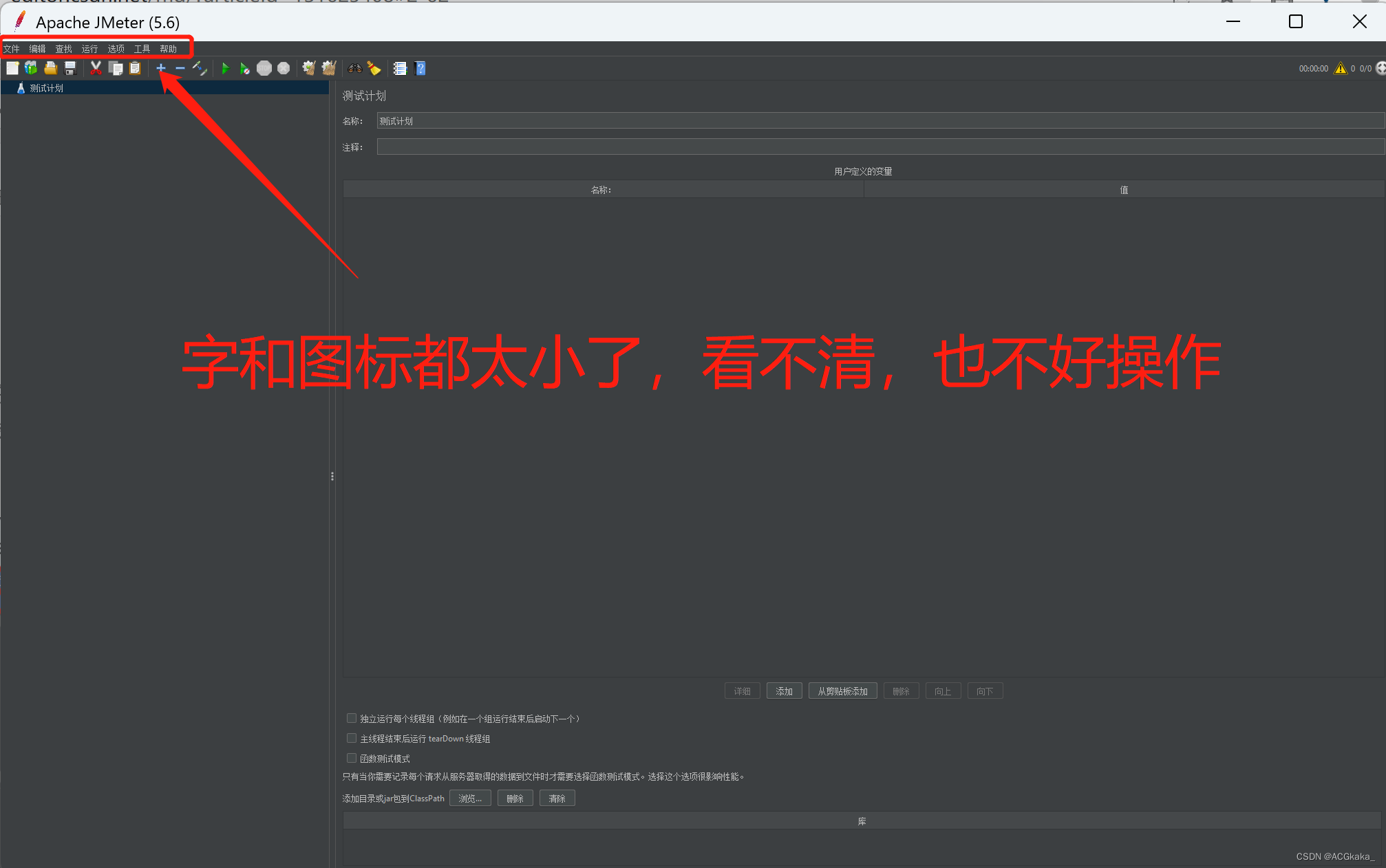Click the Open file folder icon

(50, 68)
